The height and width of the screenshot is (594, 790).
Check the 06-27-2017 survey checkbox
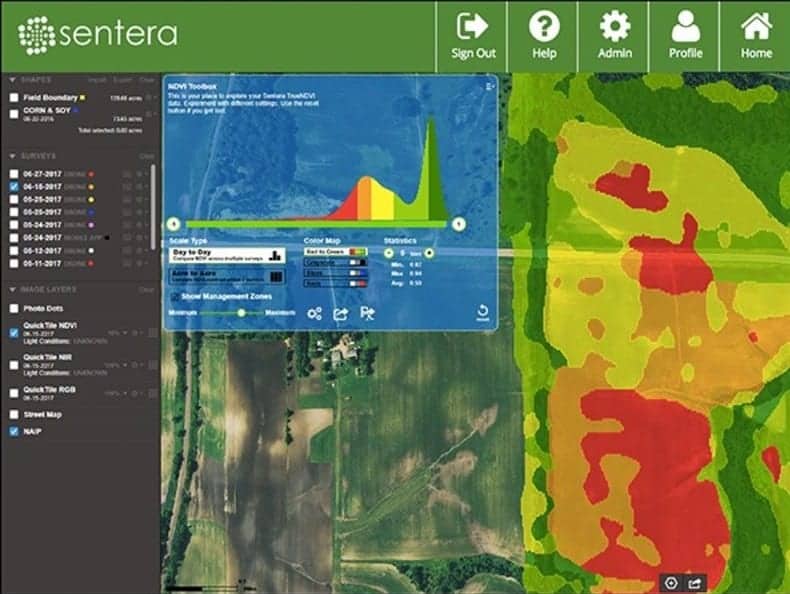pyautogui.click(x=14, y=174)
